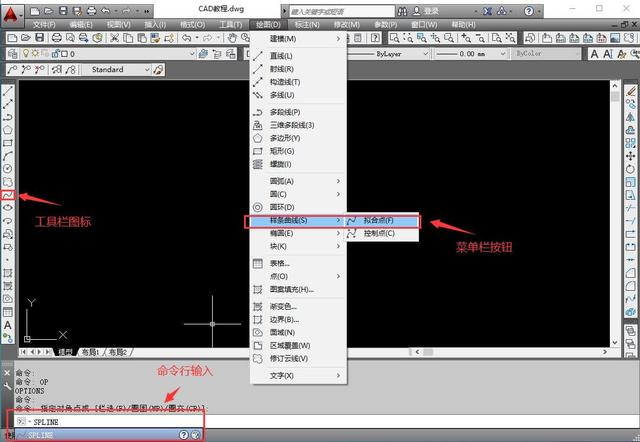The height and width of the screenshot is (442, 640).
Task: Click the vertical scrollbar down arrow
Action: coord(615,343)
